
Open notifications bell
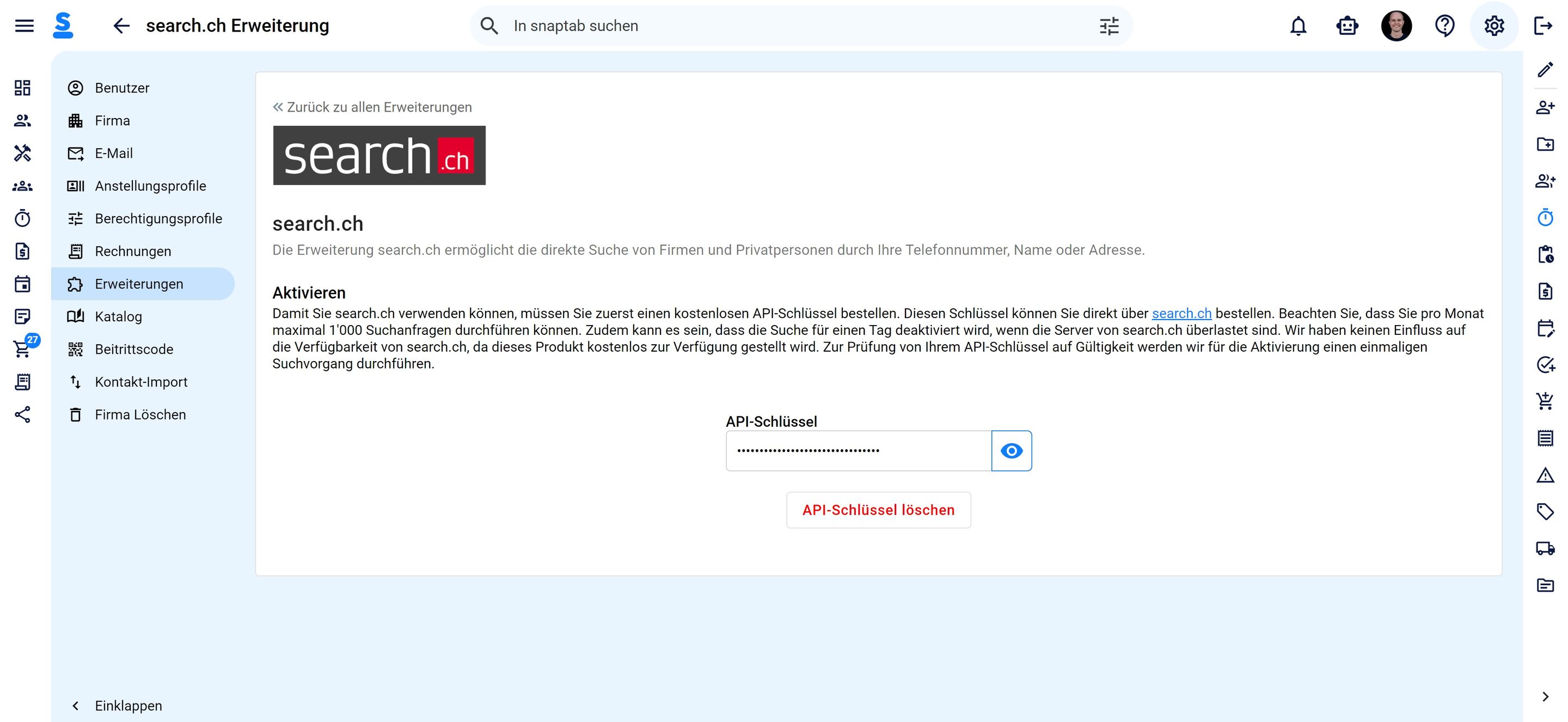(x=1298, y=26)
